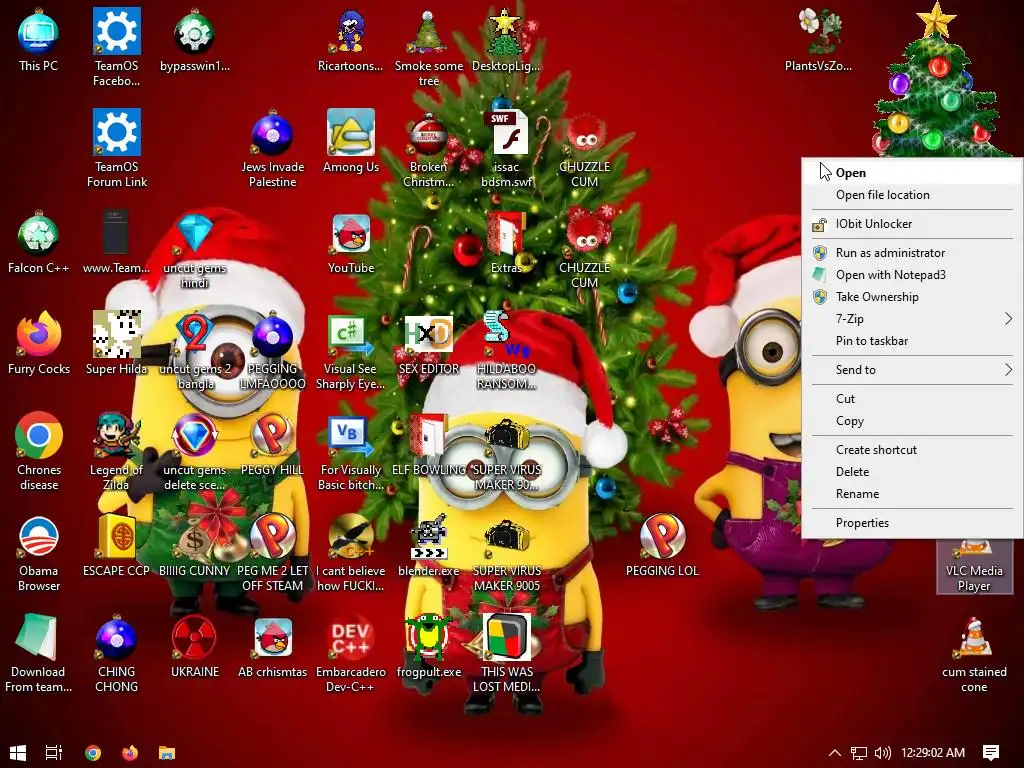The width and height of the screenshot is (1024, 768).
Task: Click Open in the context menu
Action: coord(912,172)
